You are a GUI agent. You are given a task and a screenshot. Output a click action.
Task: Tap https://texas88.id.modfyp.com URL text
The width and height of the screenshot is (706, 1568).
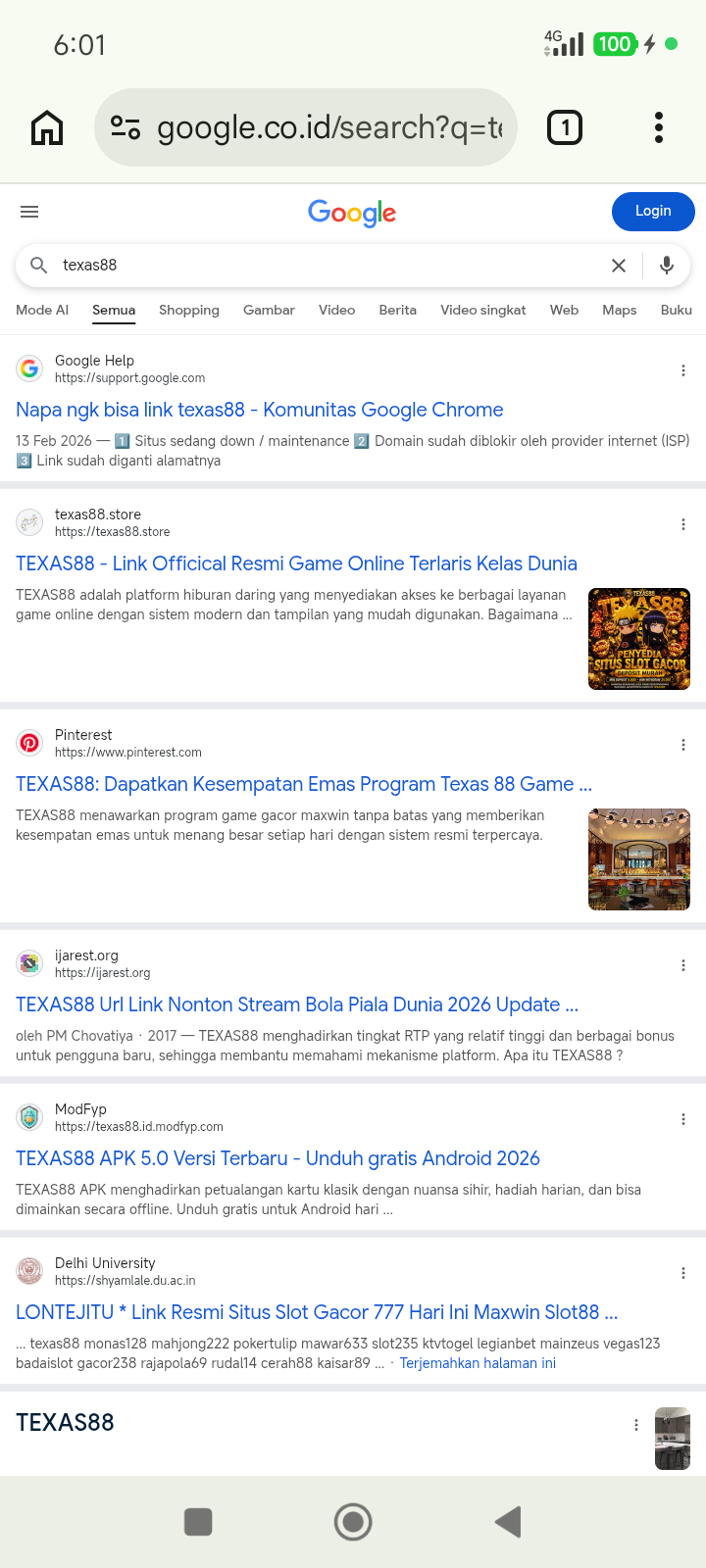(x=139, y=1127)
